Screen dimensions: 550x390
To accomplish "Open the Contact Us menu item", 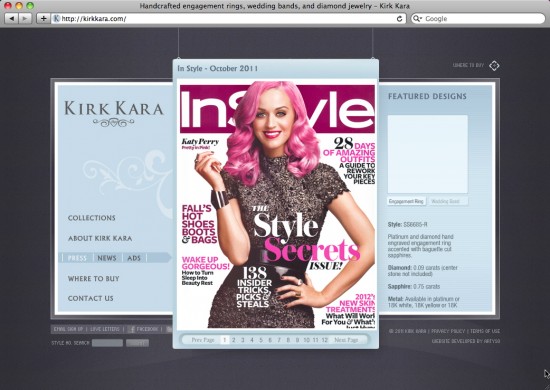I will tap(90, 298).
